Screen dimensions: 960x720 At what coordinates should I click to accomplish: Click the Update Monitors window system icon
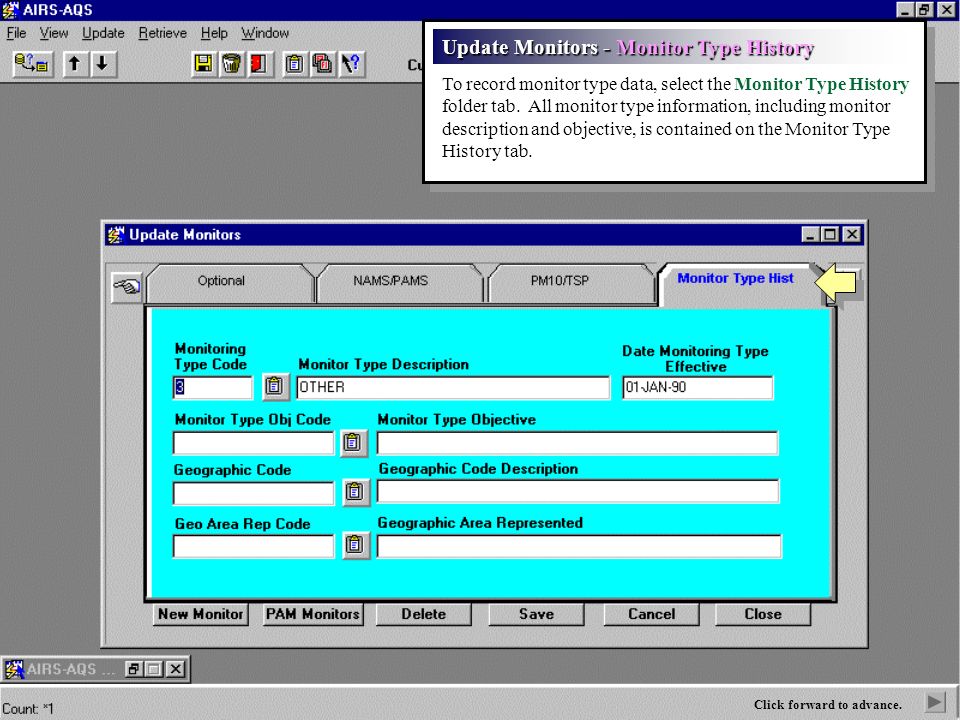coord(115,234)
